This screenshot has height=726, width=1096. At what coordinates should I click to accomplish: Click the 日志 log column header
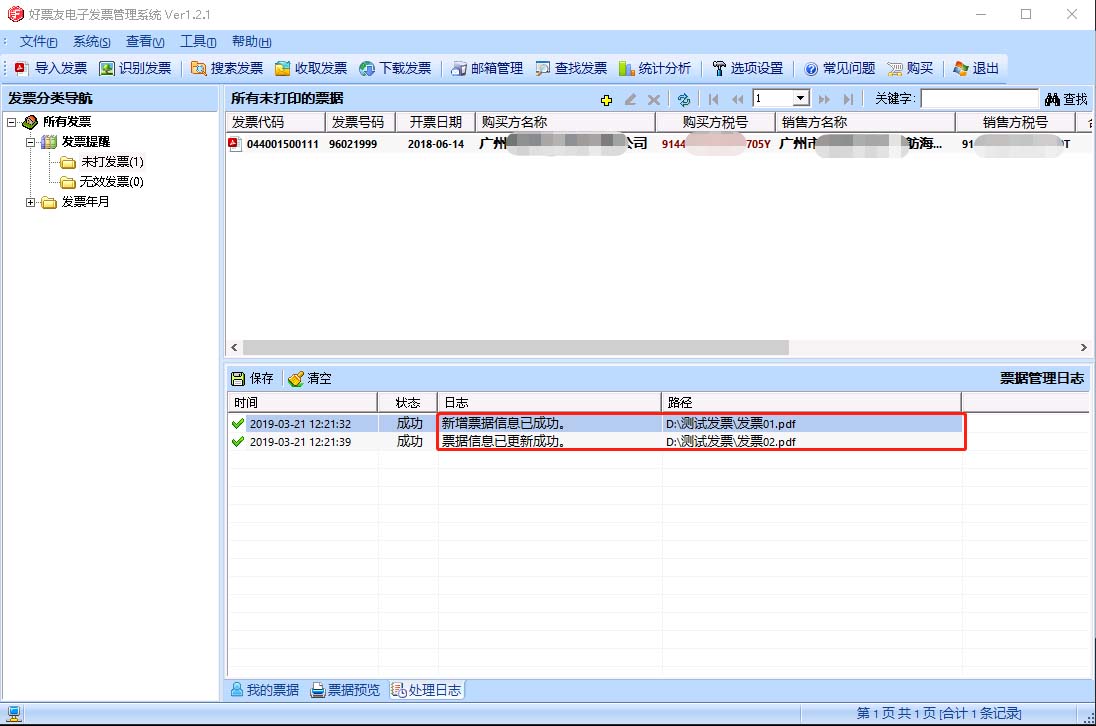click(x=549, y=402)
